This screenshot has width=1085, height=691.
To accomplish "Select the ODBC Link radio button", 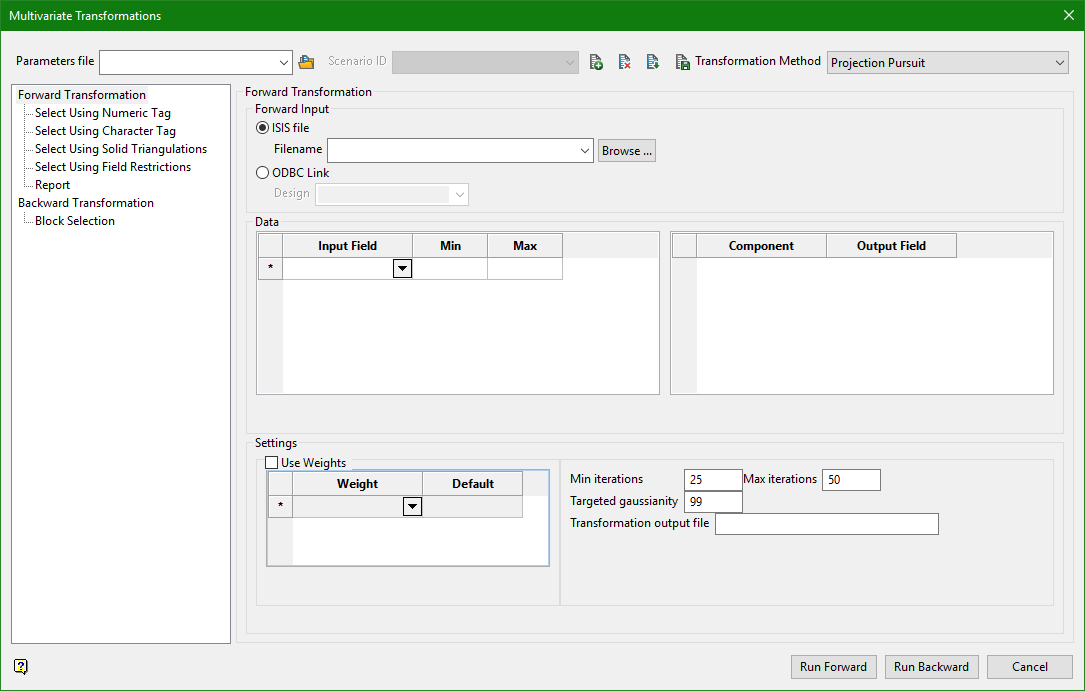I will (x=263, y=173).
